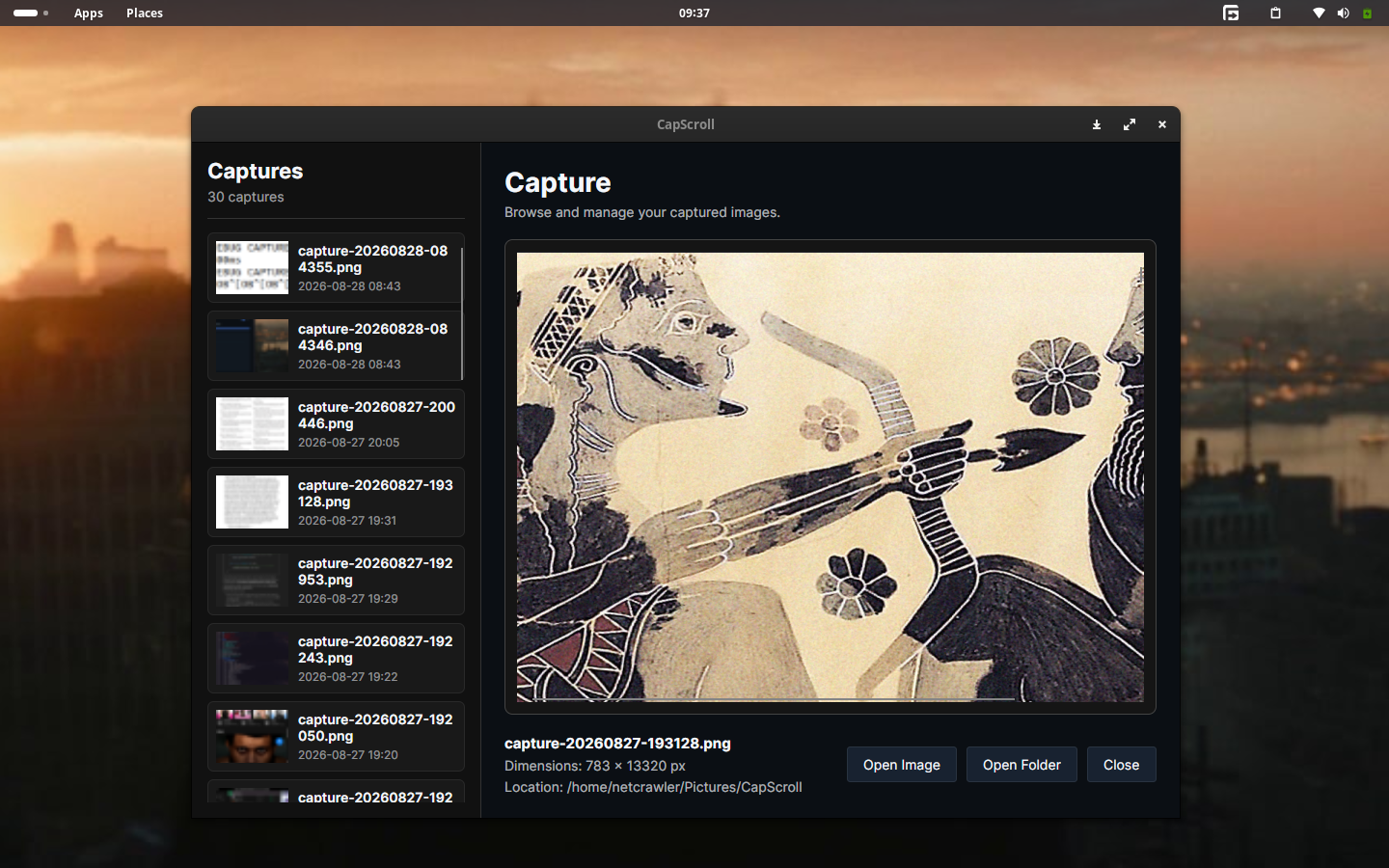Viewport: 1389px width, 868px height.
Task: Maximize the CapScroll window with the arrows icon
Action: coord(1130,124)
